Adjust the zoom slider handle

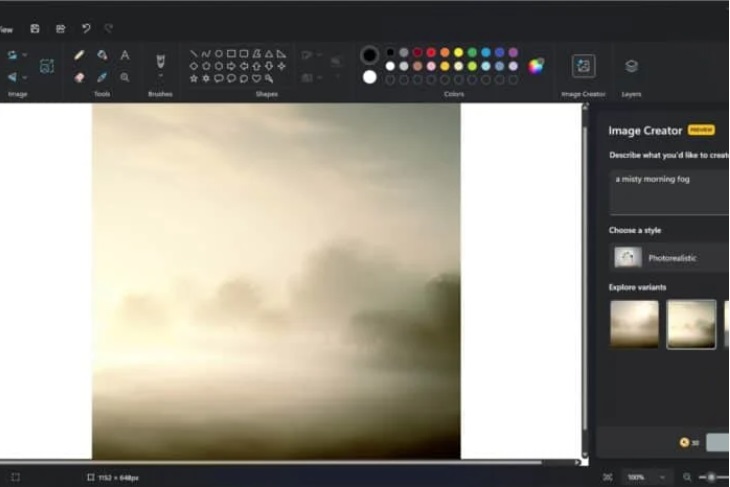pos(711,477)
